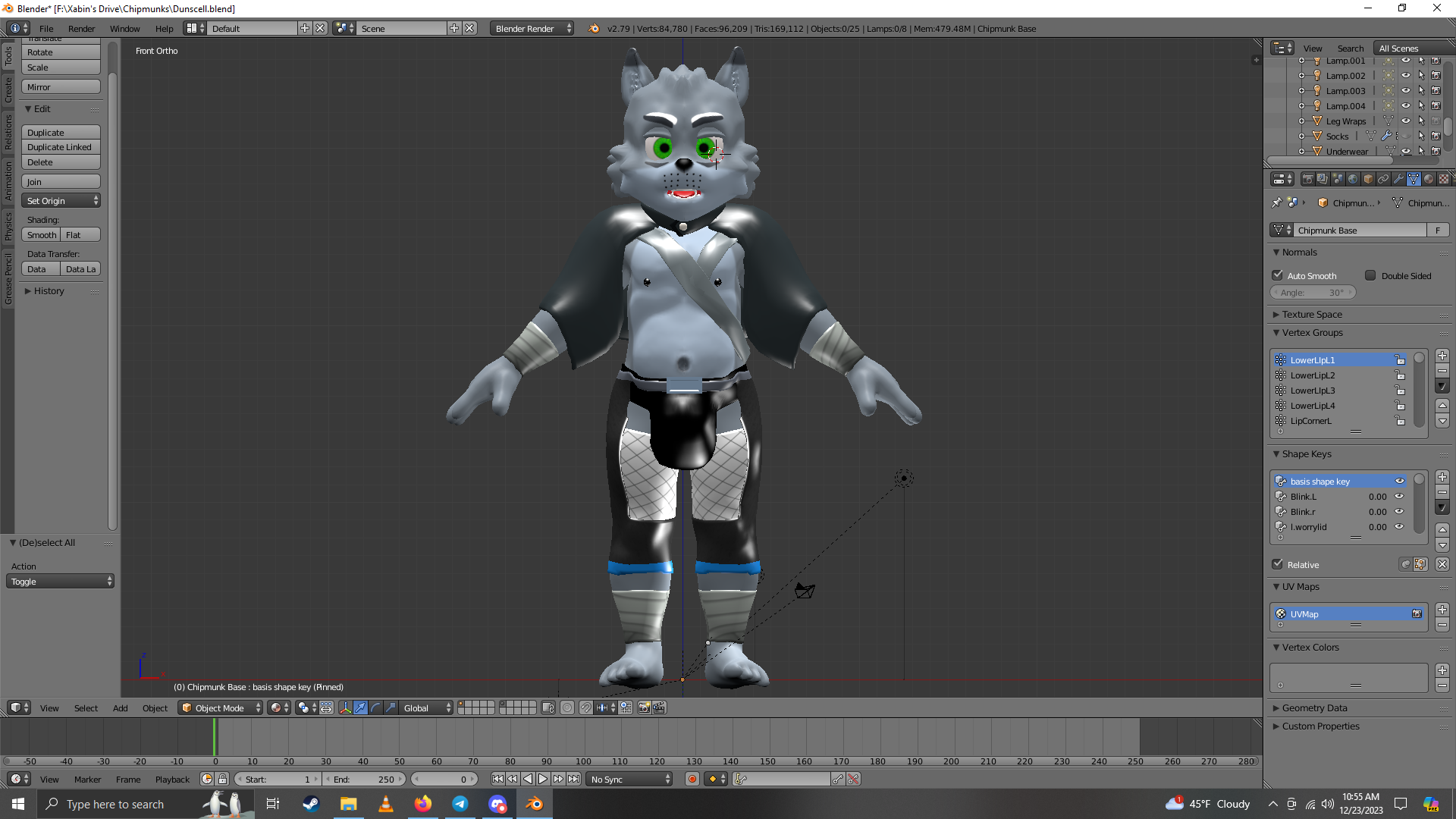Open the Material properties tab
Image resolution: width=1456 pixels, height=819 pixels.
(1429, 179)
